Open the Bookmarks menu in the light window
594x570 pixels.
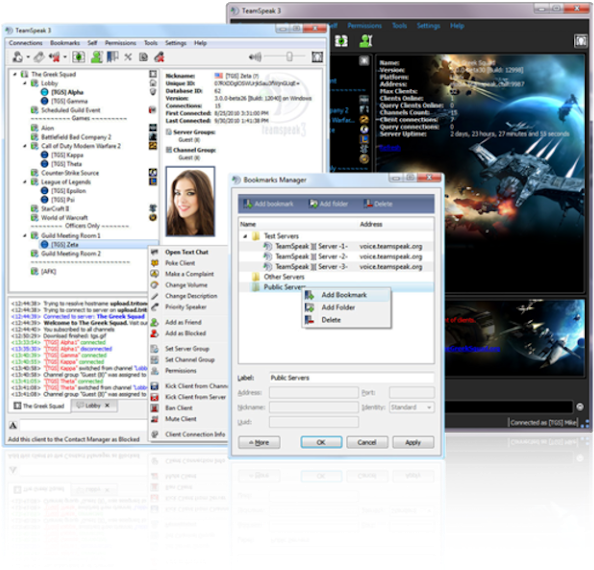coord(65,43)
